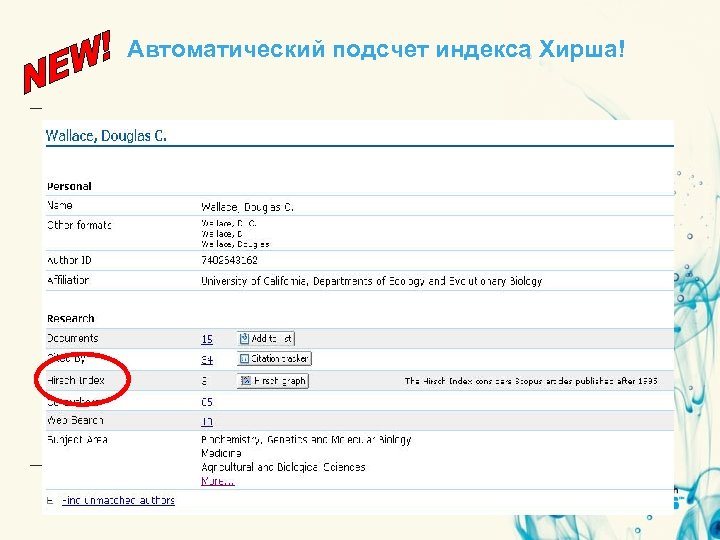Select the author heading Wallace, Douglas C.
The height and width of the screenshot is (540, 720).
click(106, 136)
